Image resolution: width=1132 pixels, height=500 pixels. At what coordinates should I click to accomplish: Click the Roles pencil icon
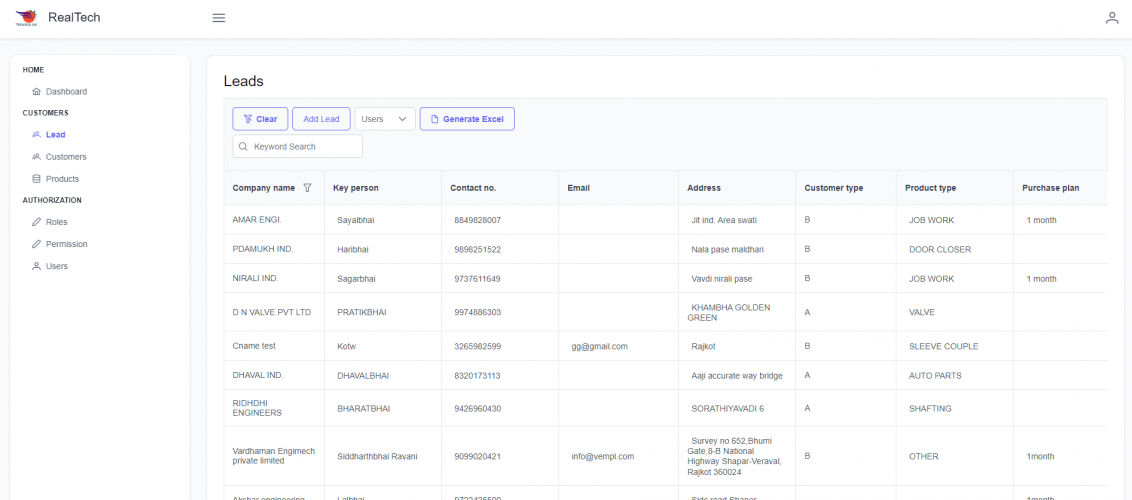coord(37,222)
